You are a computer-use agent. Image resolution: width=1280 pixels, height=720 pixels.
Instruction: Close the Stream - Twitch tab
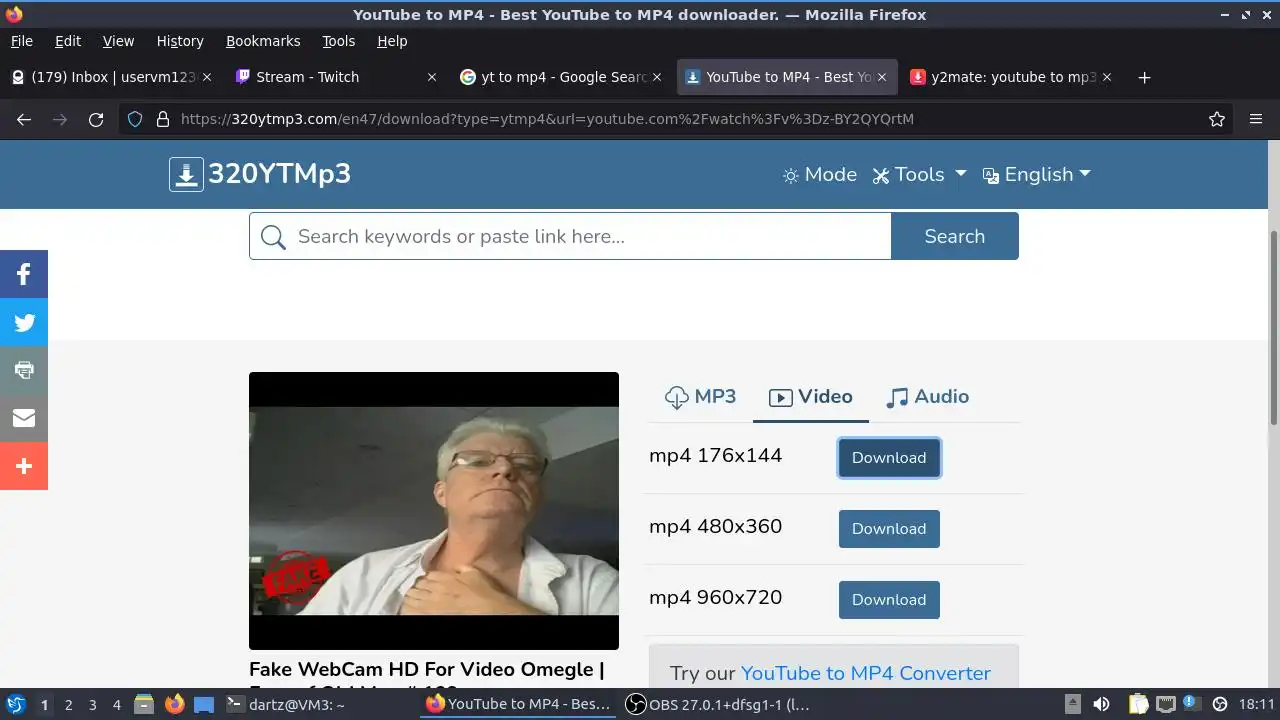(432, 77)
